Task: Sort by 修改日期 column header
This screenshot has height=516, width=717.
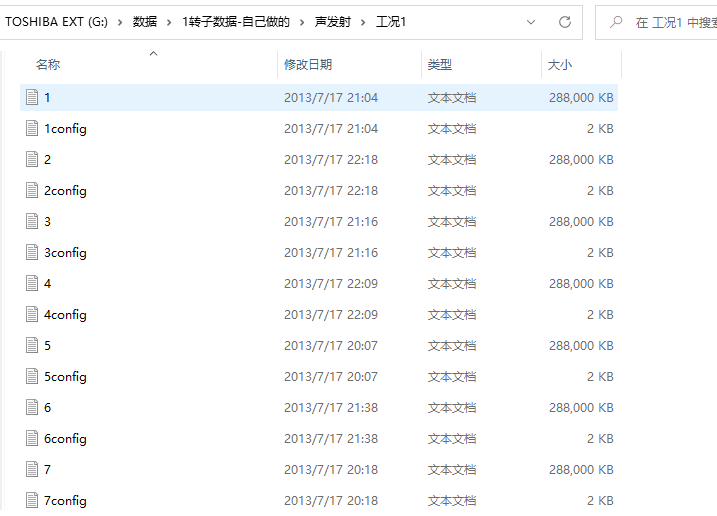Action: tap(308, 65)
